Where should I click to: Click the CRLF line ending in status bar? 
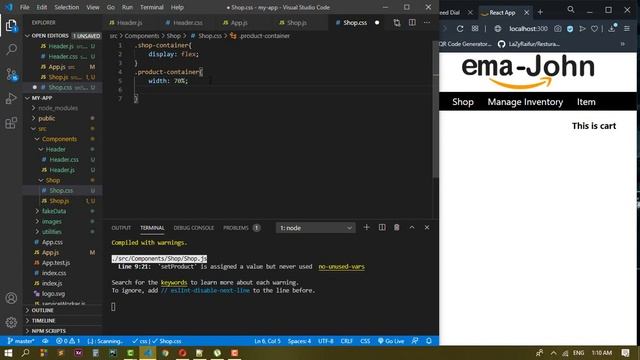[x=346, y=341]
